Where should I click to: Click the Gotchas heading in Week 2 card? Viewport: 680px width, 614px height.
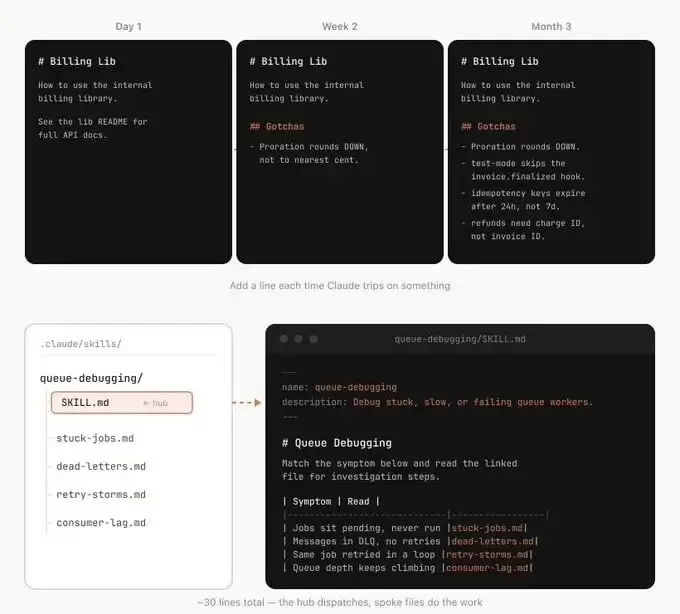(x=277, y=127)
